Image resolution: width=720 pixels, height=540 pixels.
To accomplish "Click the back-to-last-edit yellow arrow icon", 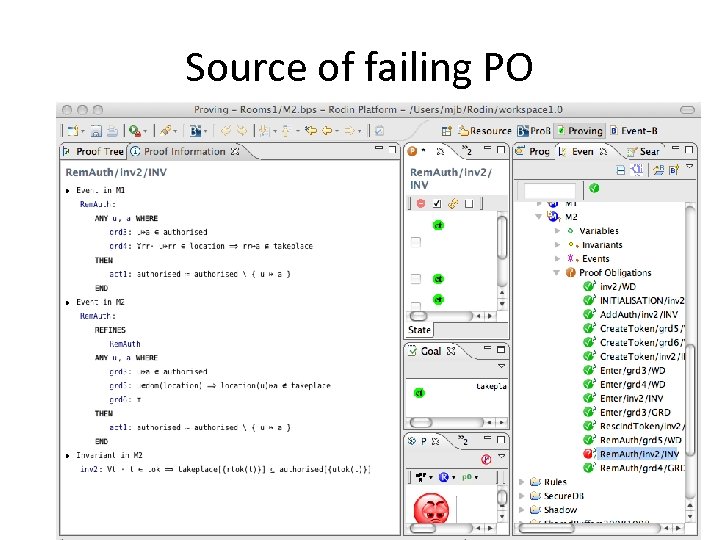I will 310,131.
